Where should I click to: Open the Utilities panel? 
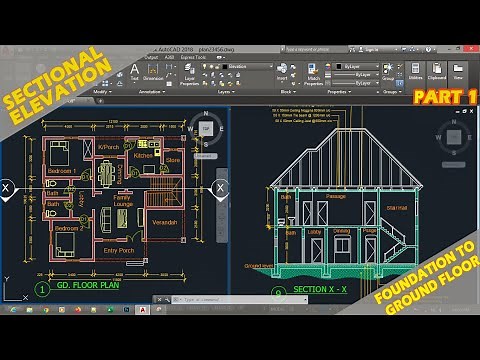[x=415, y=71]
